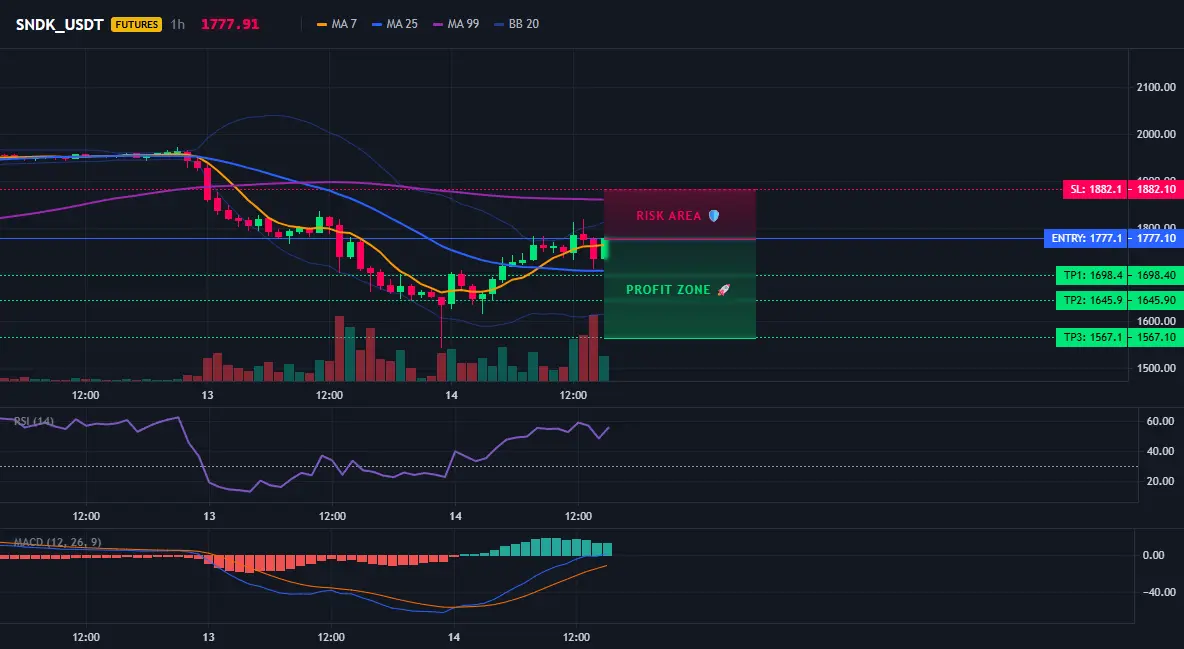
Task: Click the latest glowing green candle
Action: coord(604,249)
